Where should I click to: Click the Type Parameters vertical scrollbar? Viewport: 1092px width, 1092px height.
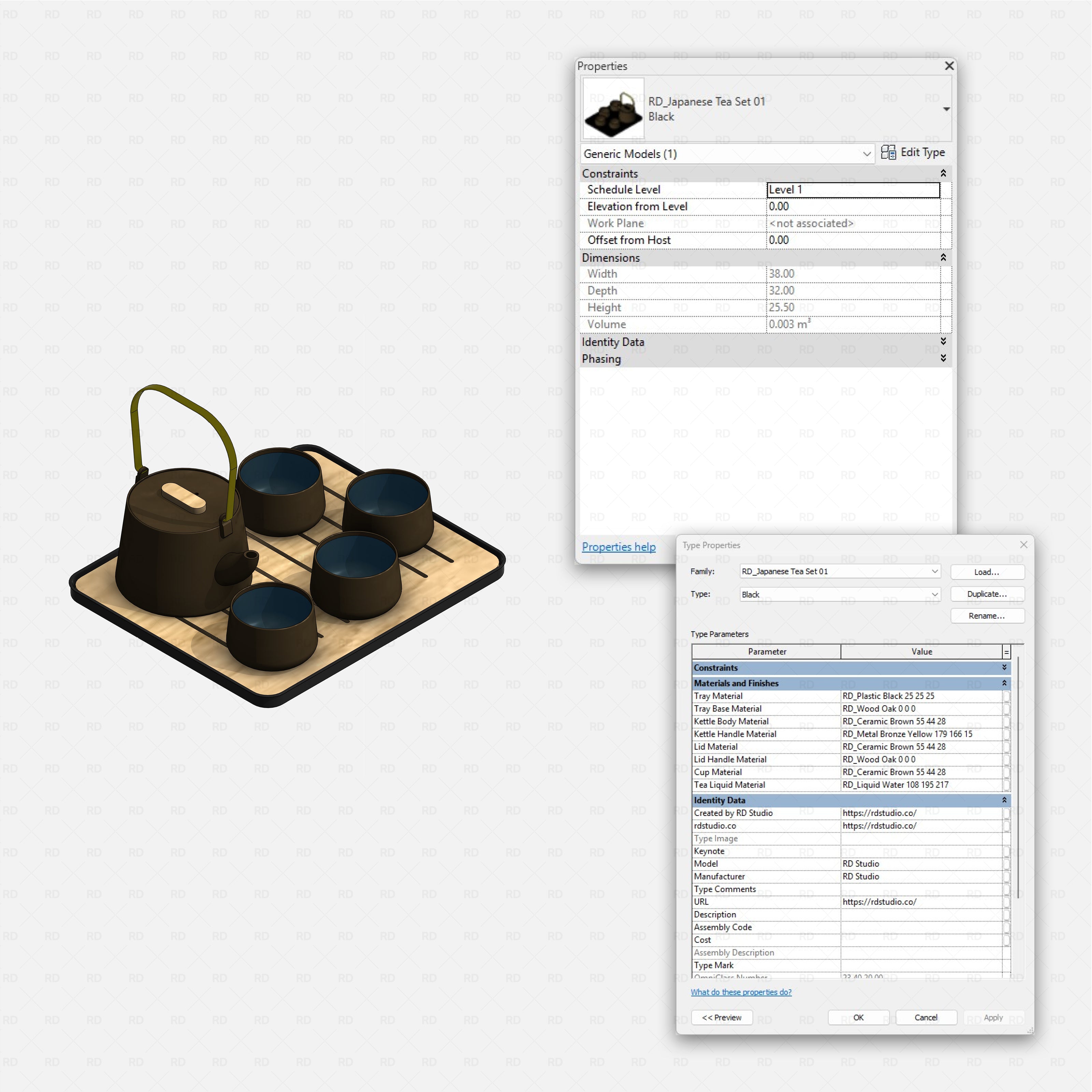(x=1018, y=777)
